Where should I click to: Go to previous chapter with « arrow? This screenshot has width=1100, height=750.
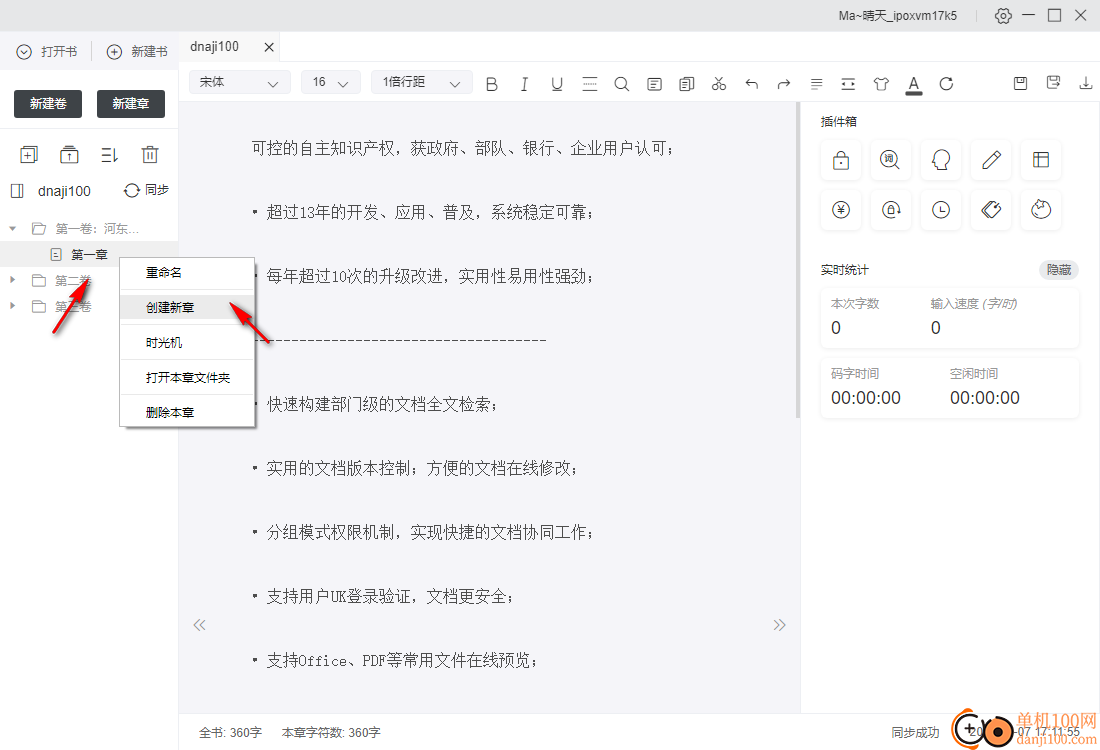point(199,625)
